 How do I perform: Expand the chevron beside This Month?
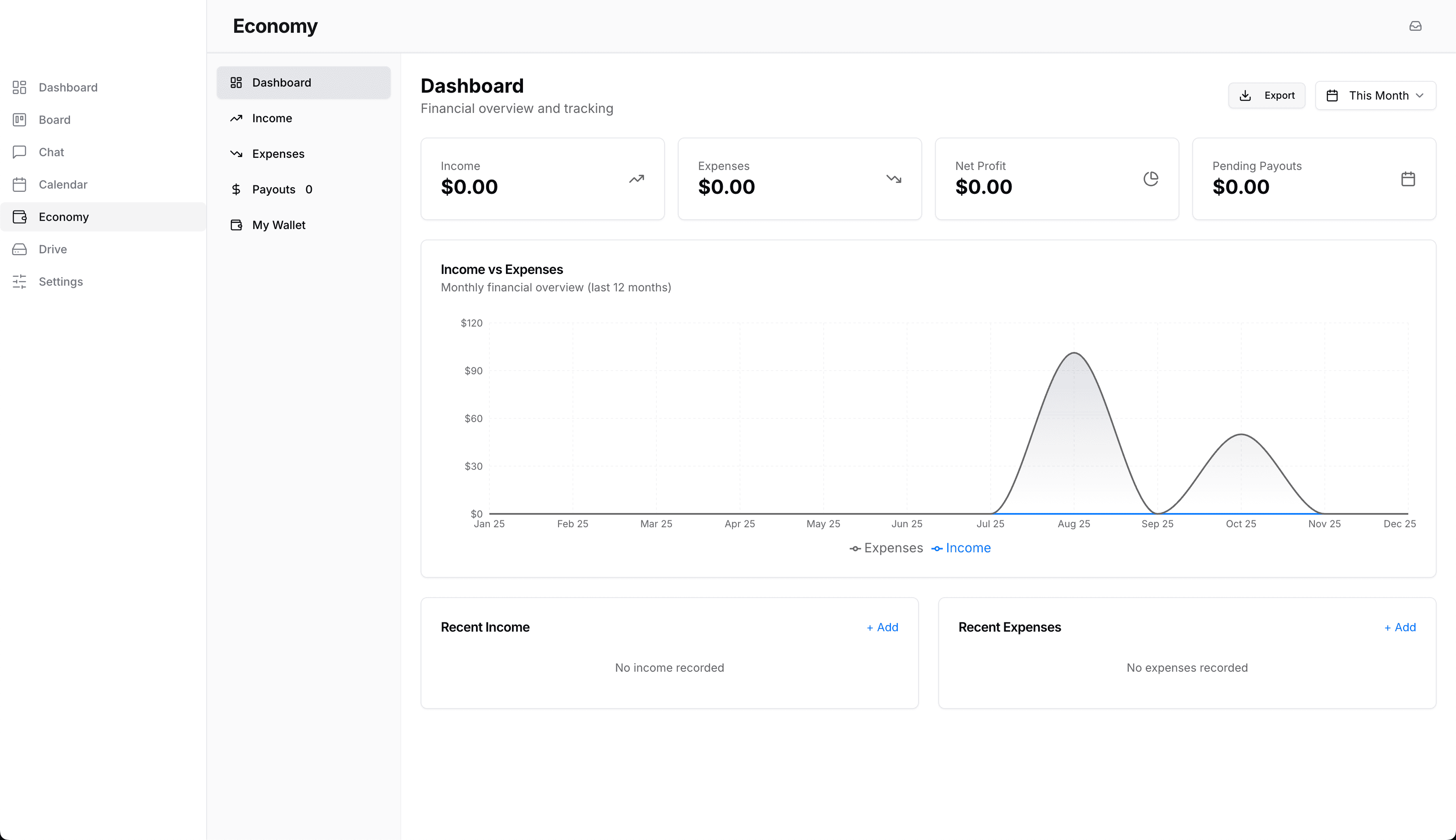[x=1420, y=95]
